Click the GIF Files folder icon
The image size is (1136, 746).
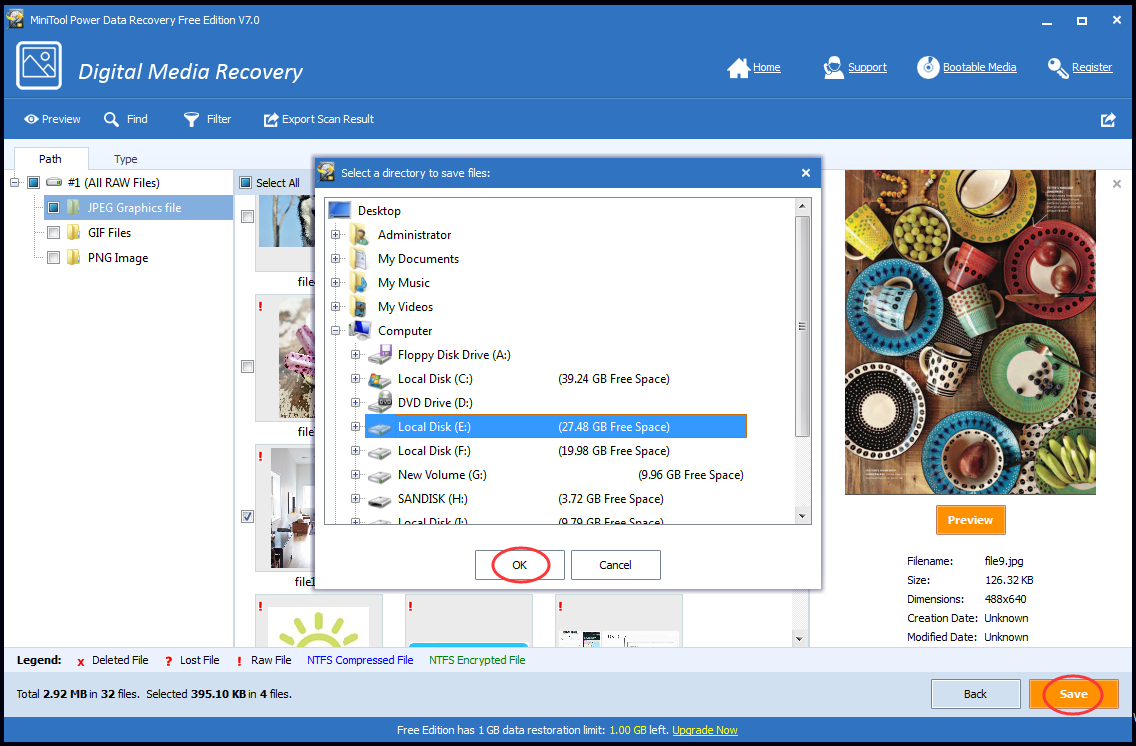(x=74, y=232)
